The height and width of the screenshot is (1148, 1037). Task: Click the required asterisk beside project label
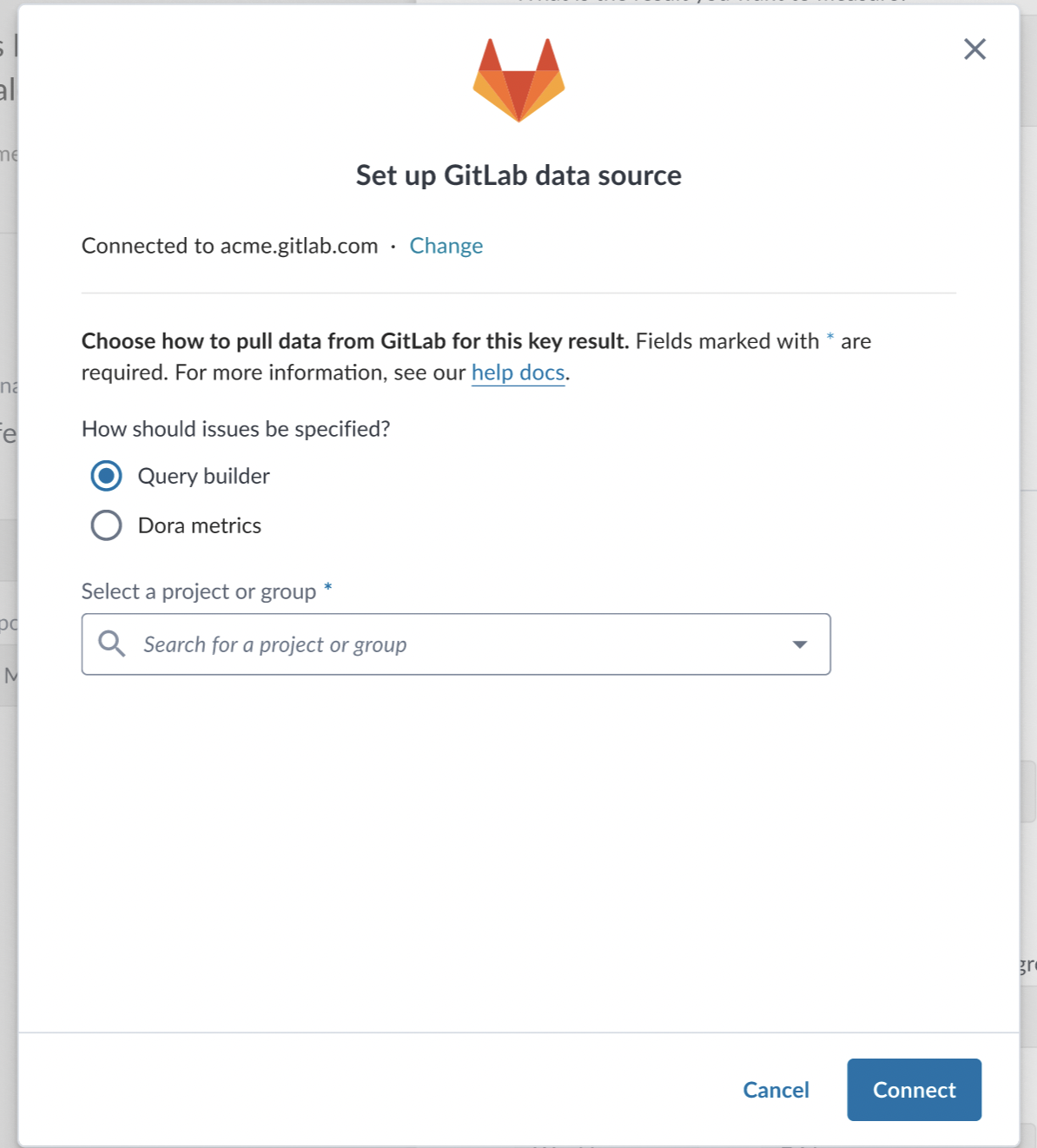328,588
